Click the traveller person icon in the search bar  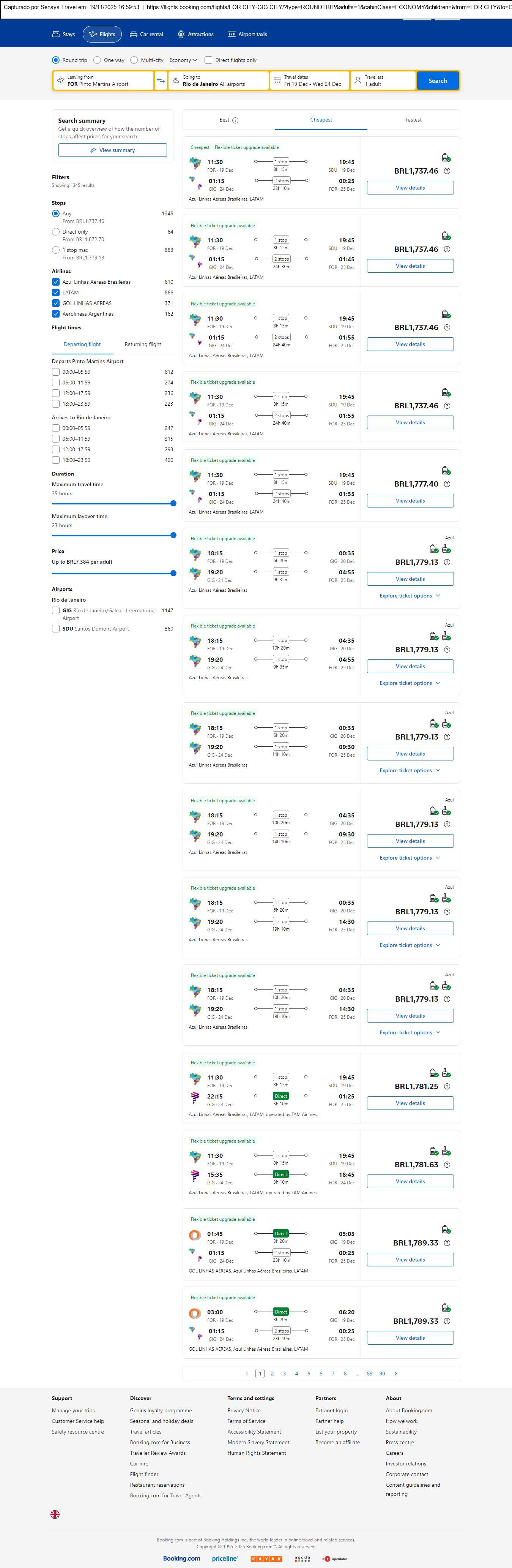point(358,81)
